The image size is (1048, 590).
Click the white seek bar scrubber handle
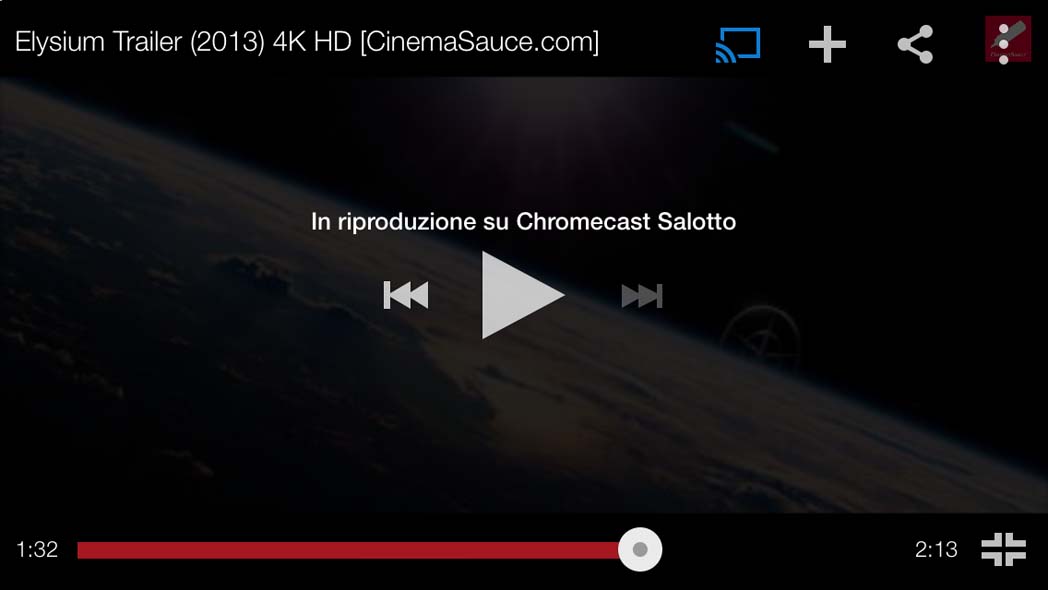(640, 549)
